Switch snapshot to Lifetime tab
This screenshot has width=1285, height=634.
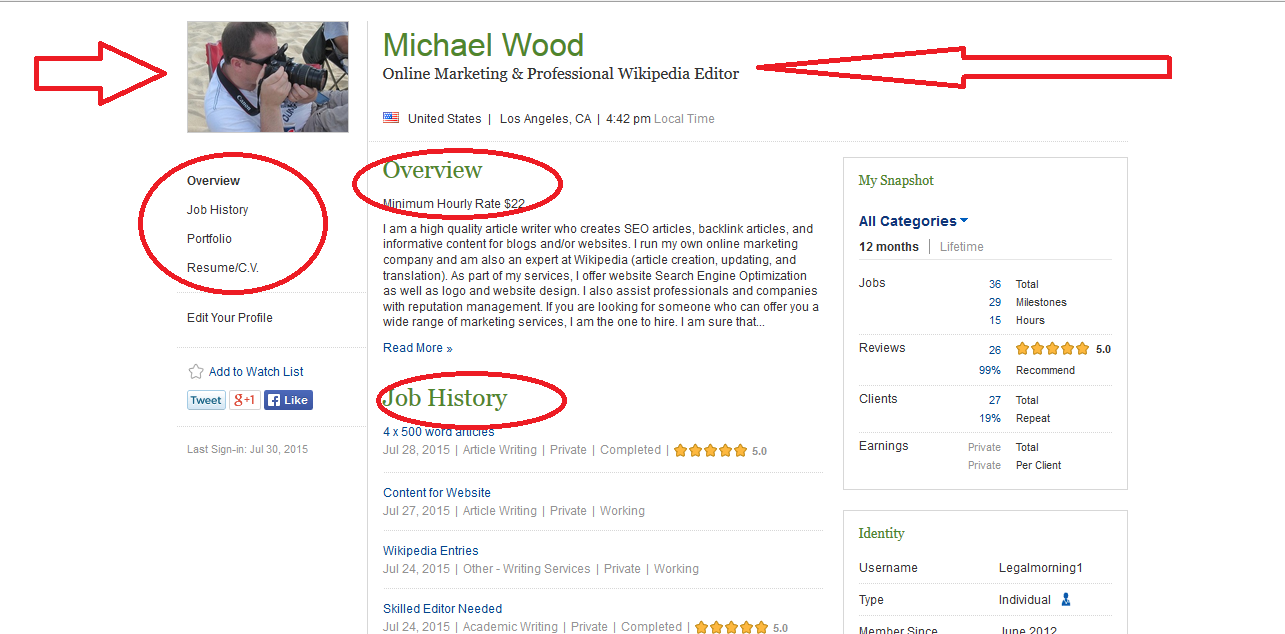[x=962, y=247]
